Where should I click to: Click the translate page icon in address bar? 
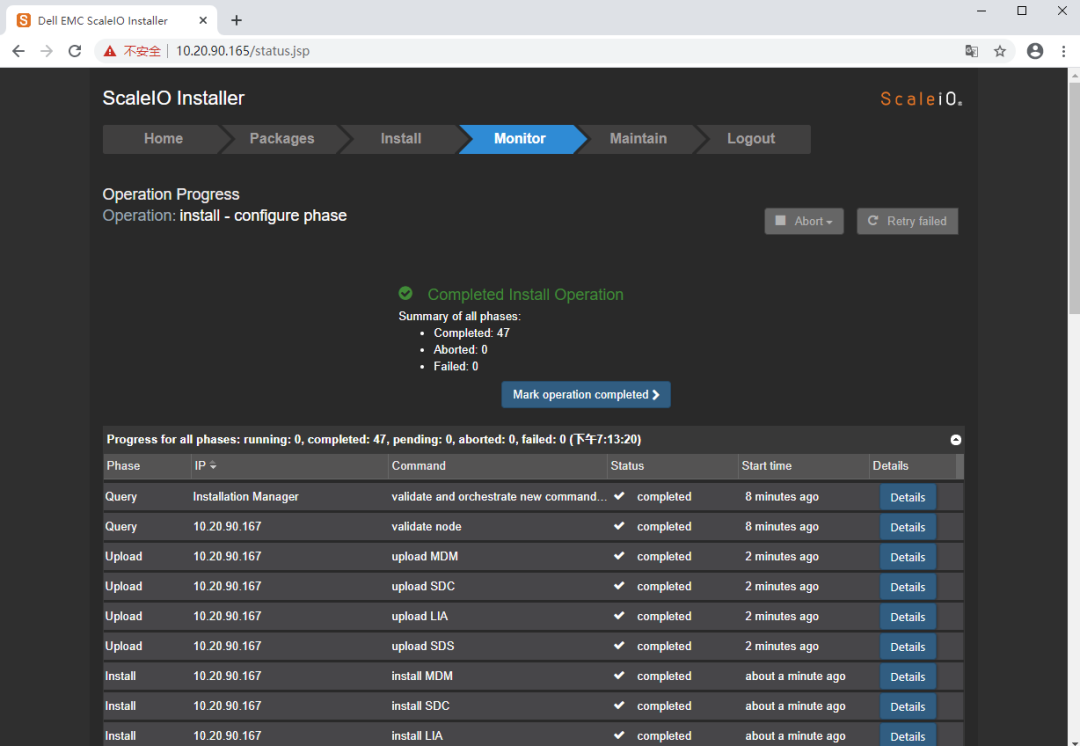pyautogui.click(x=971, y=51)
